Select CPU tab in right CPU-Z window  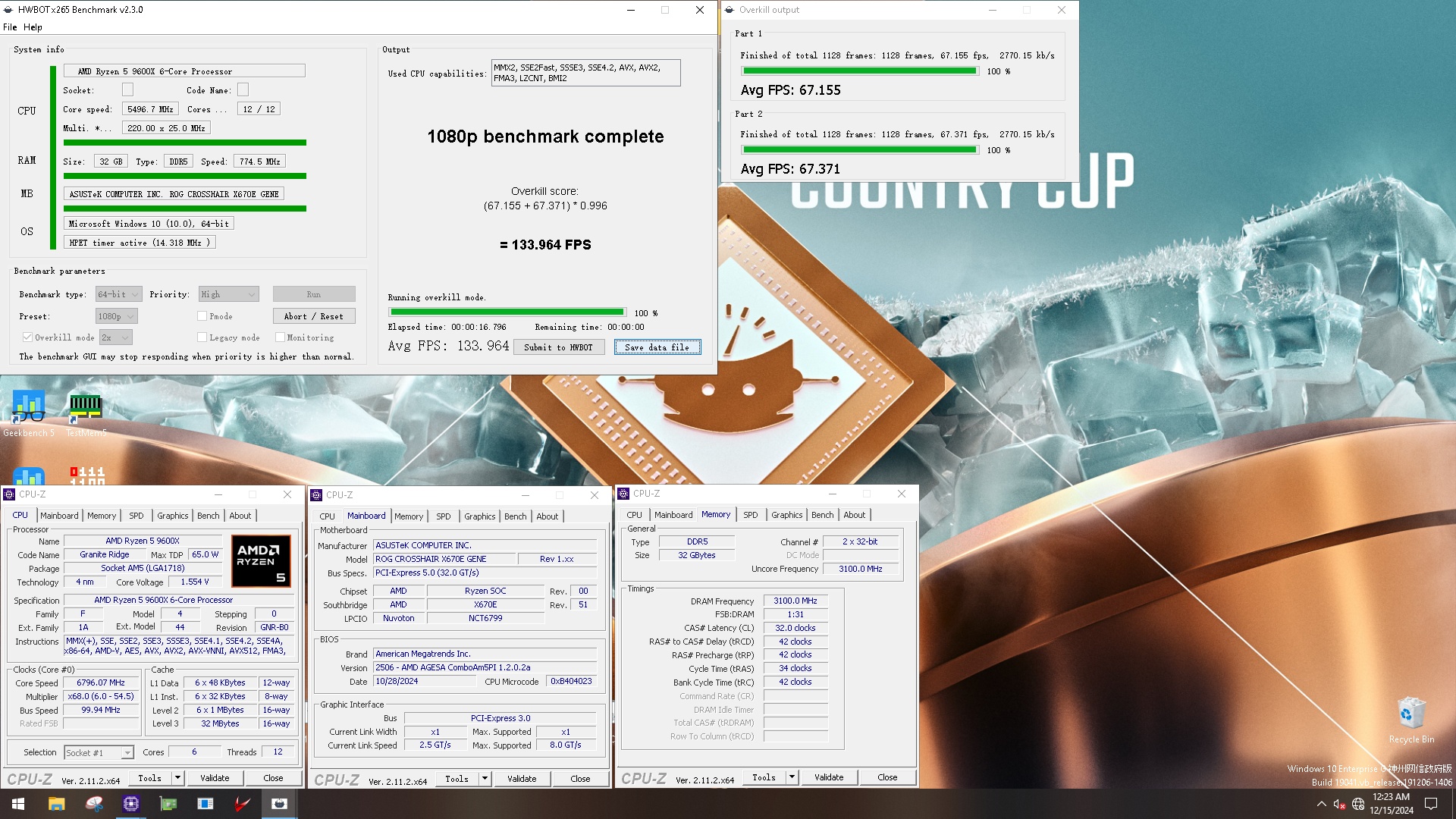pyautogui.click(x=634, y=515)
